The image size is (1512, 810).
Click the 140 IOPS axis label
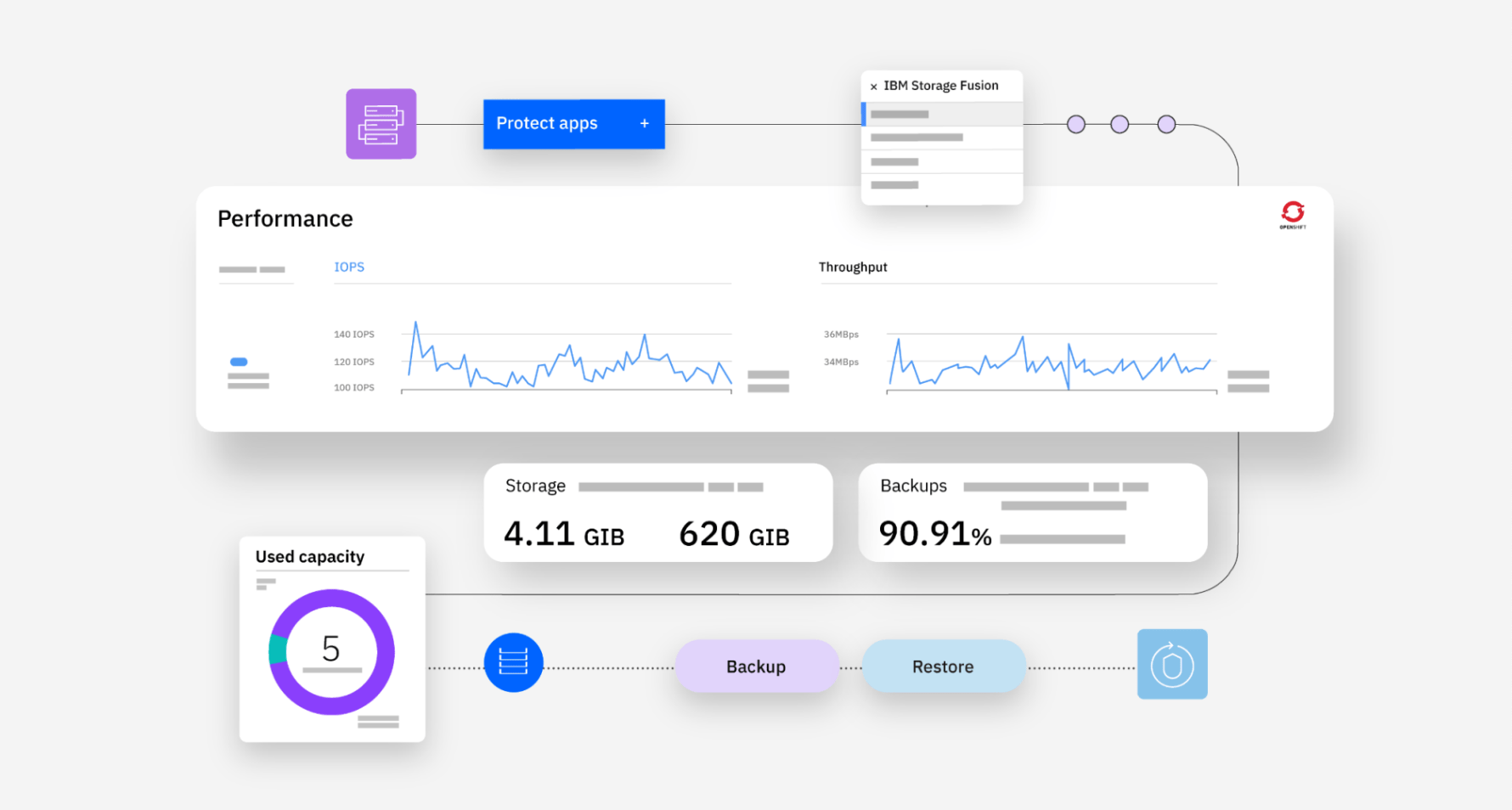click(x=354, y=335)
